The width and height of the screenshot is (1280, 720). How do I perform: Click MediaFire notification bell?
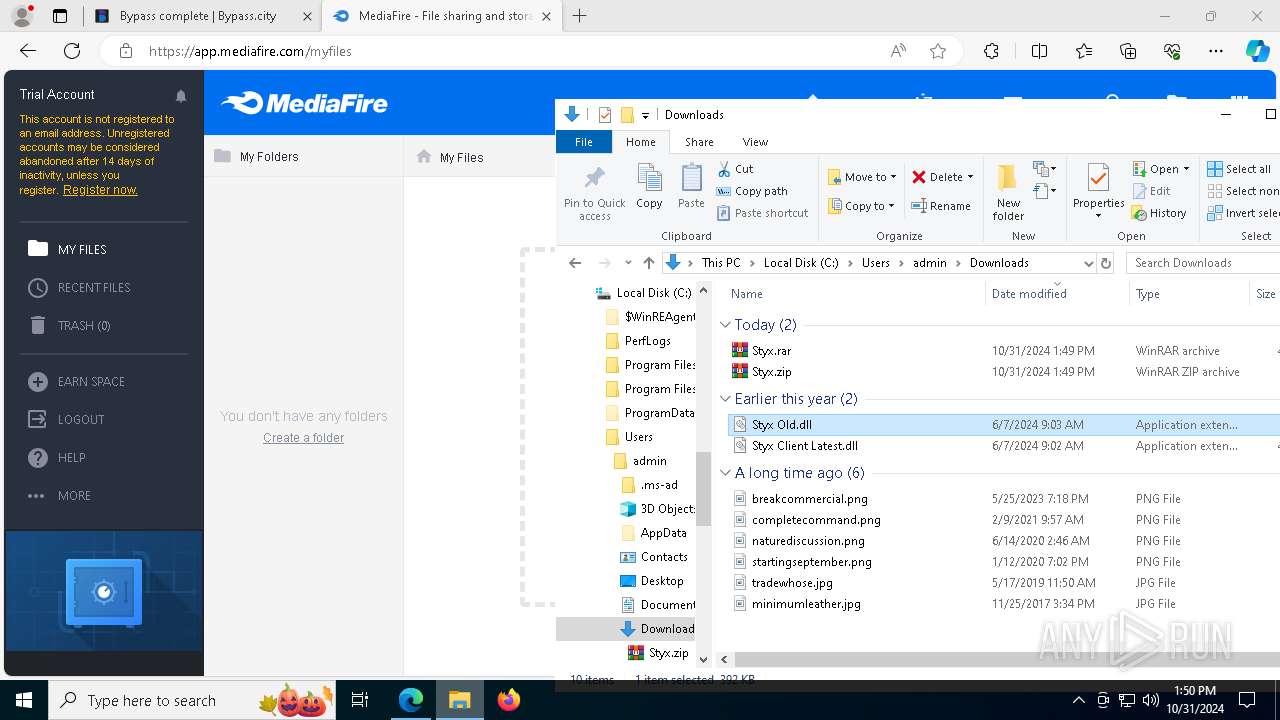pyautogui.click(x=181, y=96)
